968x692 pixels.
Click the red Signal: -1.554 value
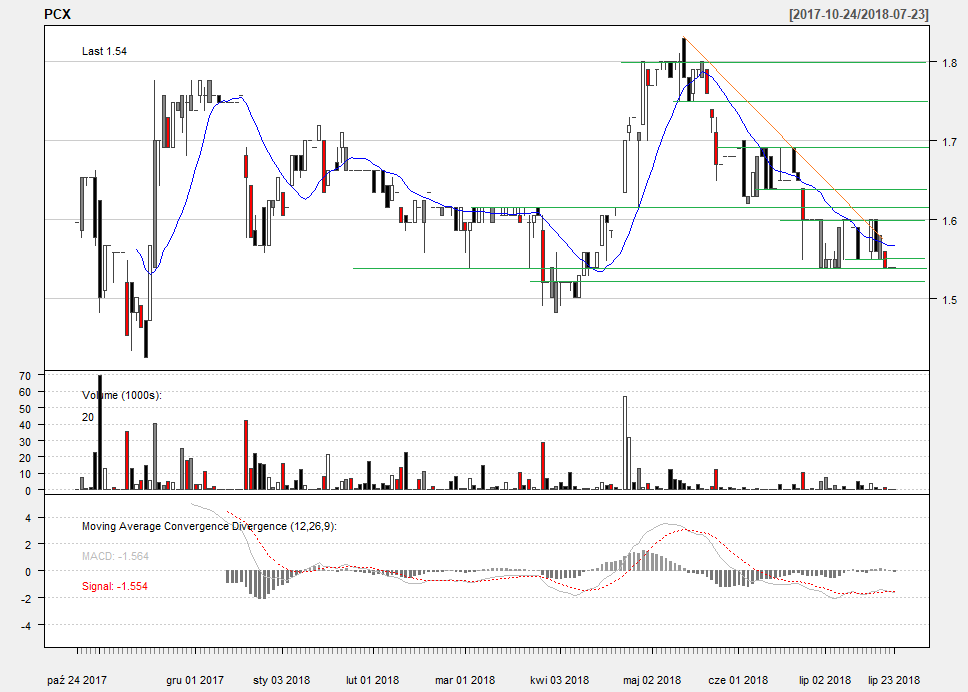tap(115, 586)
